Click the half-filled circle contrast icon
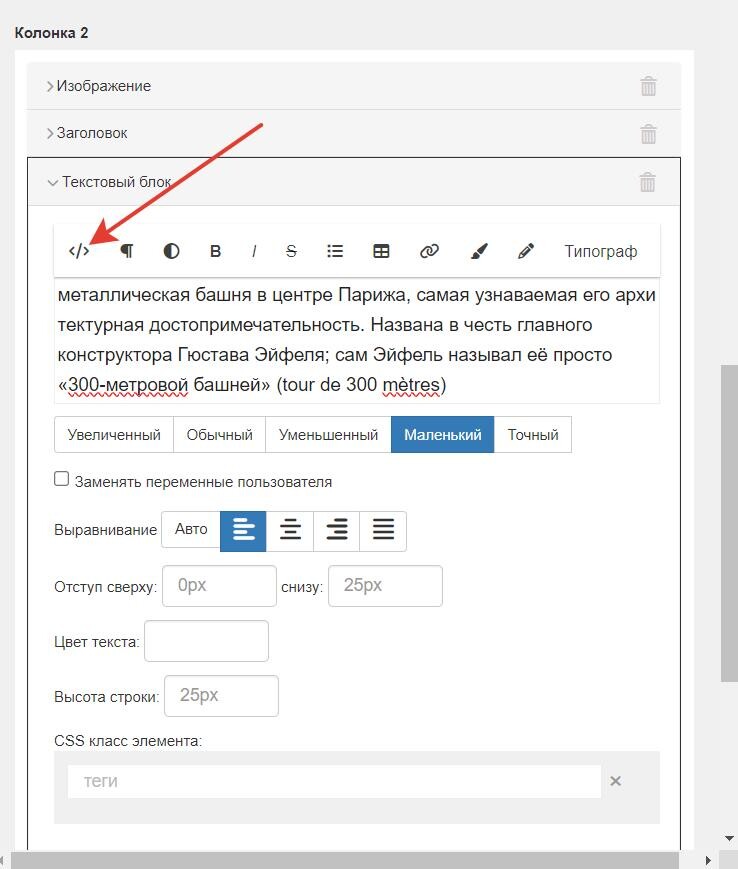 pos(171,251)
